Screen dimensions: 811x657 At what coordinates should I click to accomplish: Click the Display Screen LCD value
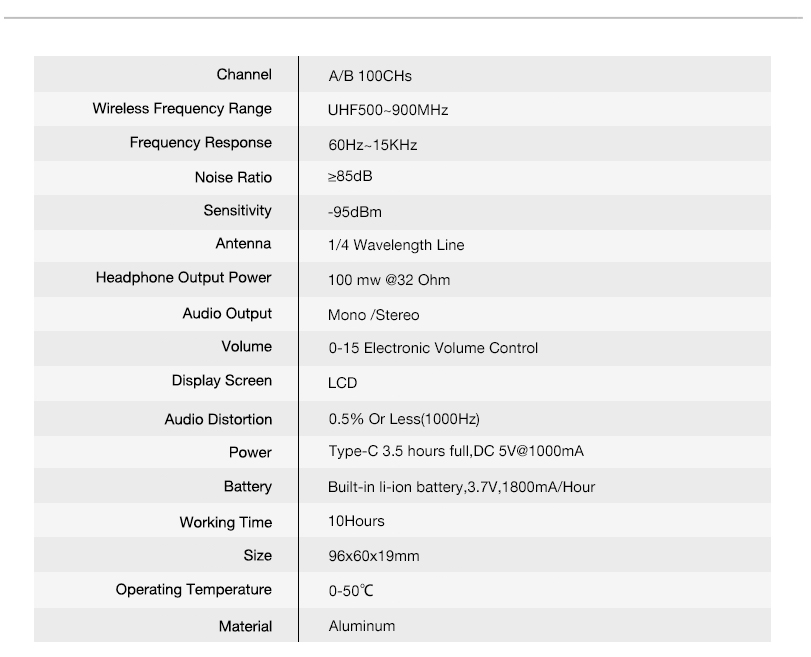(x=342, y=383)
